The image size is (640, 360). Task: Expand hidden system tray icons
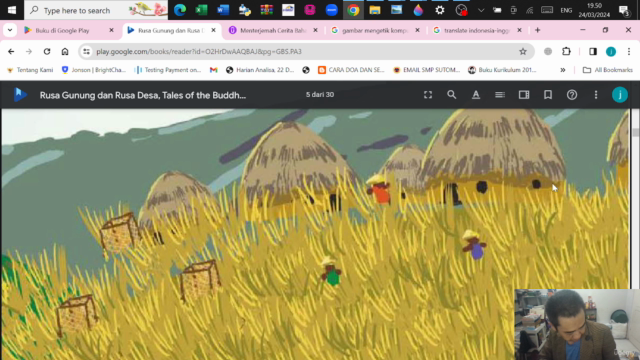[481, 10]
